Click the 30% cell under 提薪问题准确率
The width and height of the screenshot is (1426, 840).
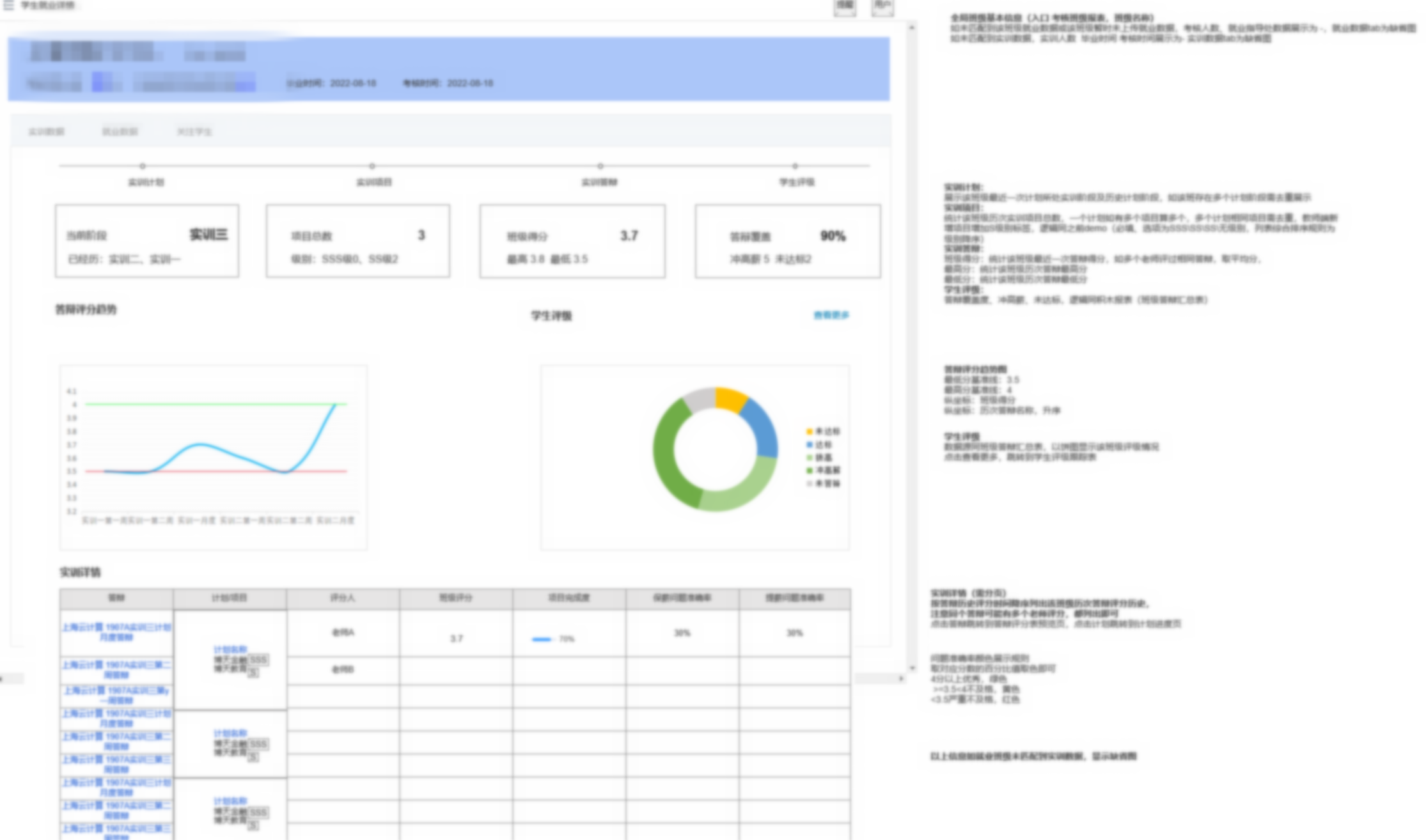795,633
